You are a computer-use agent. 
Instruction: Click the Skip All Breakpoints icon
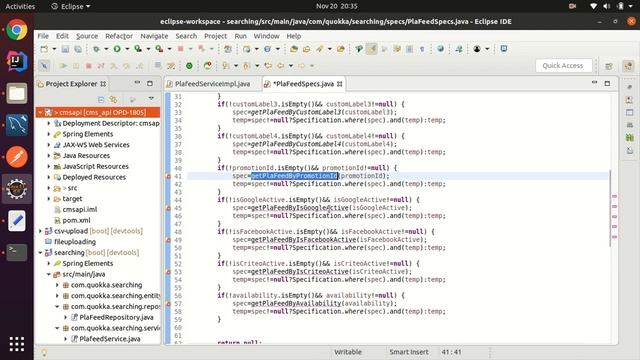pos(44,66)
